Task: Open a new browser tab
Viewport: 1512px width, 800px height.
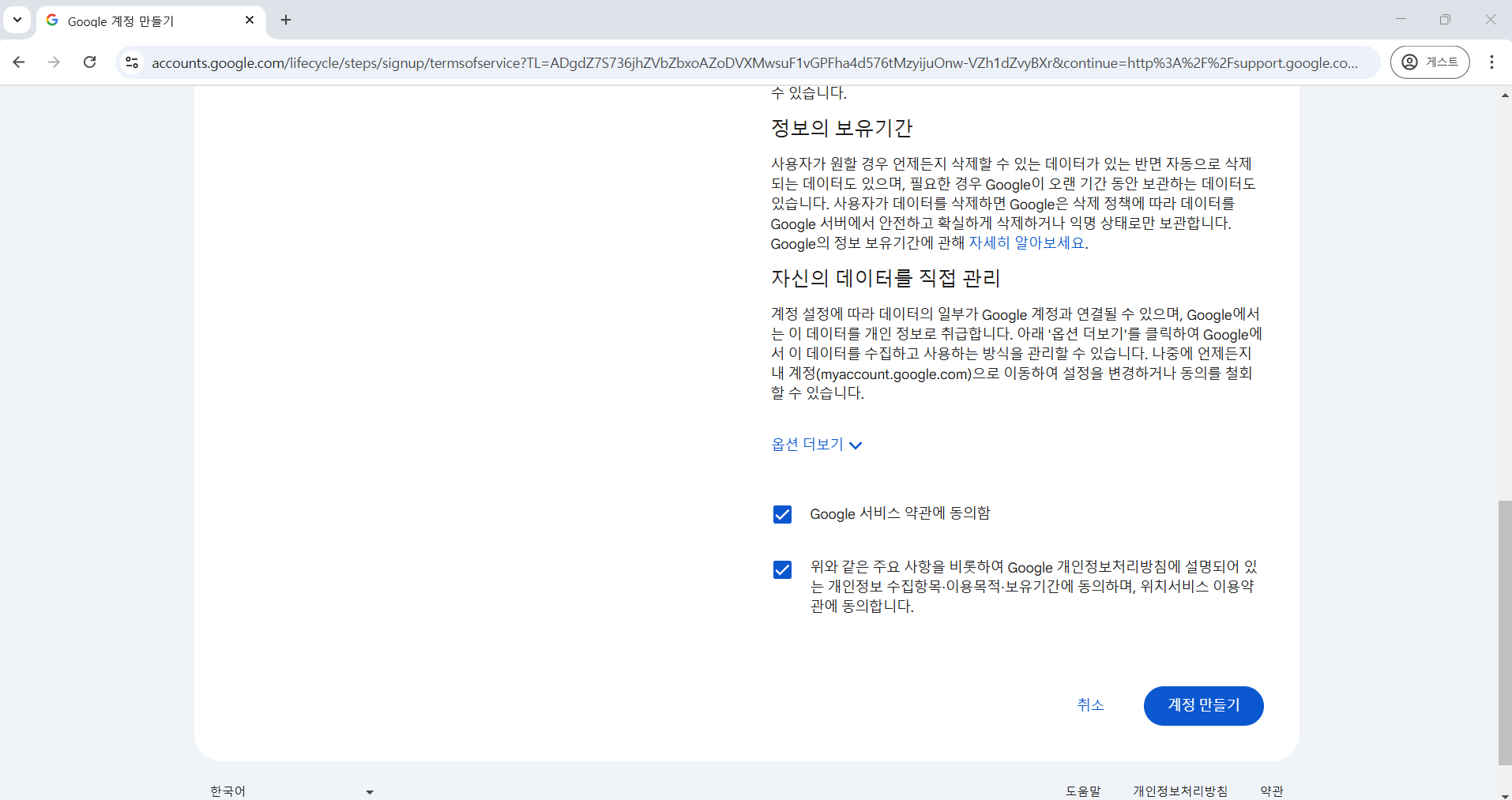Action: 286,20
